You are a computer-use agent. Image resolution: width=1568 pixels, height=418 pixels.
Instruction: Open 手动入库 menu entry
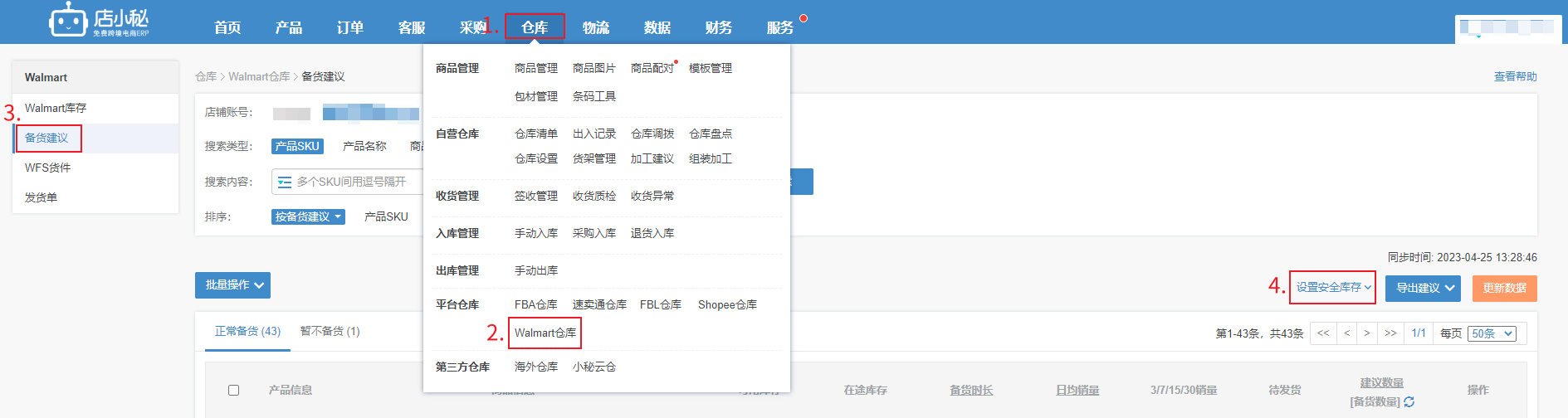pyautogui.click(x=535, y=233)
